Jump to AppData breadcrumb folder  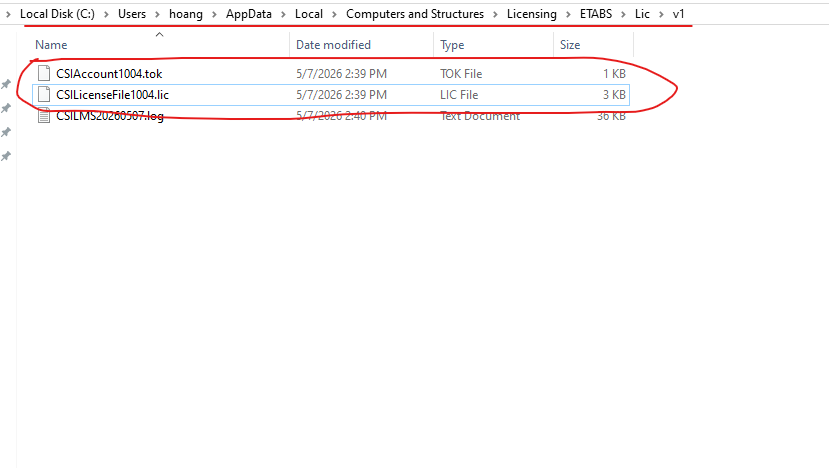tap(248, 14)
